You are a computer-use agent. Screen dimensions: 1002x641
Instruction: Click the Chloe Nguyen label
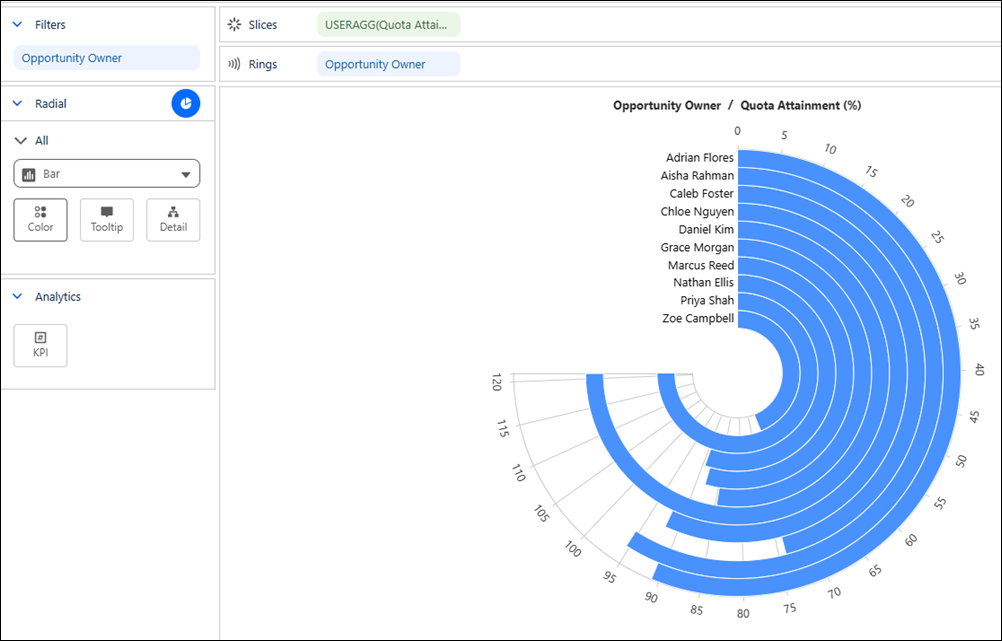[697, 212]
